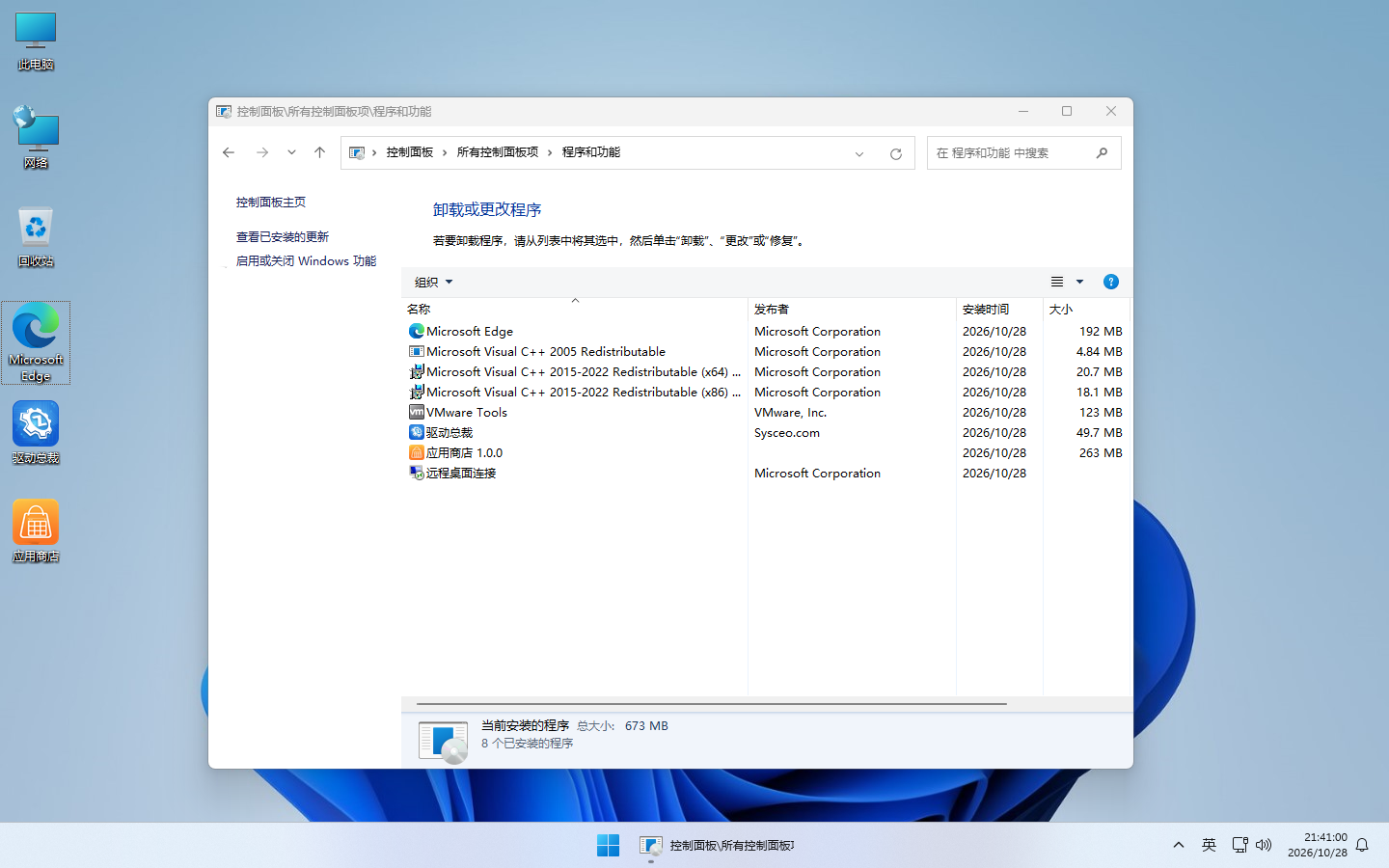1389x868 pixels.
Task: Click the search magnifier icon
Action: (x=1102, y=152)
